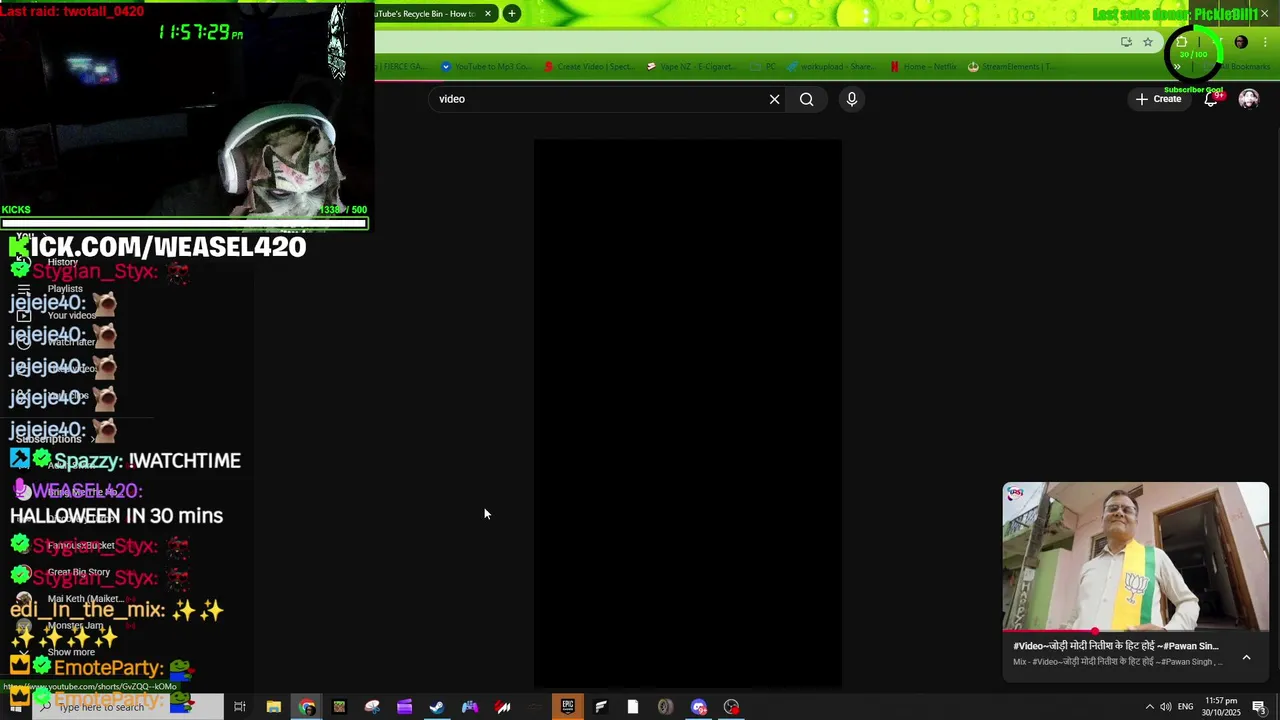The image size is (1280, 720).
Task: Open the YouTube account avatar menu
Action: click(x=1249, y=99)
